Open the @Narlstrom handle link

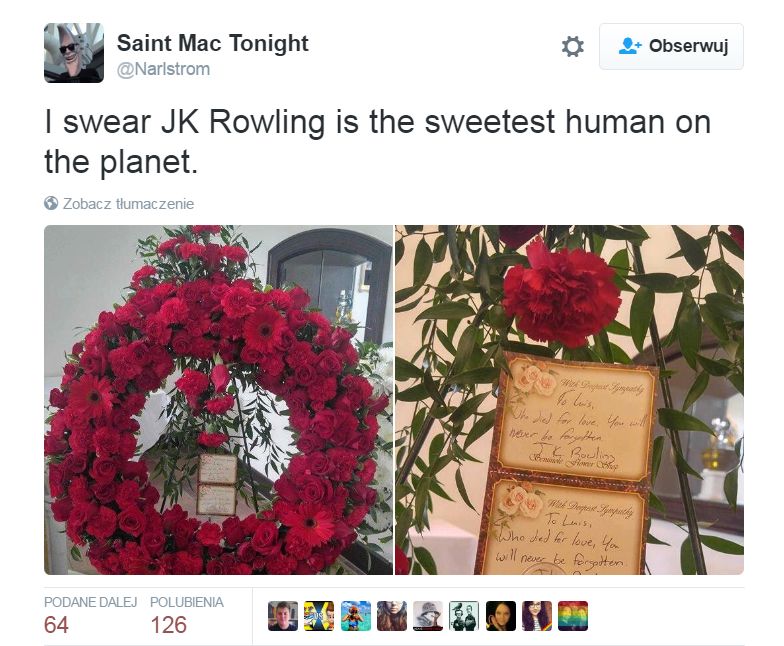163,69
